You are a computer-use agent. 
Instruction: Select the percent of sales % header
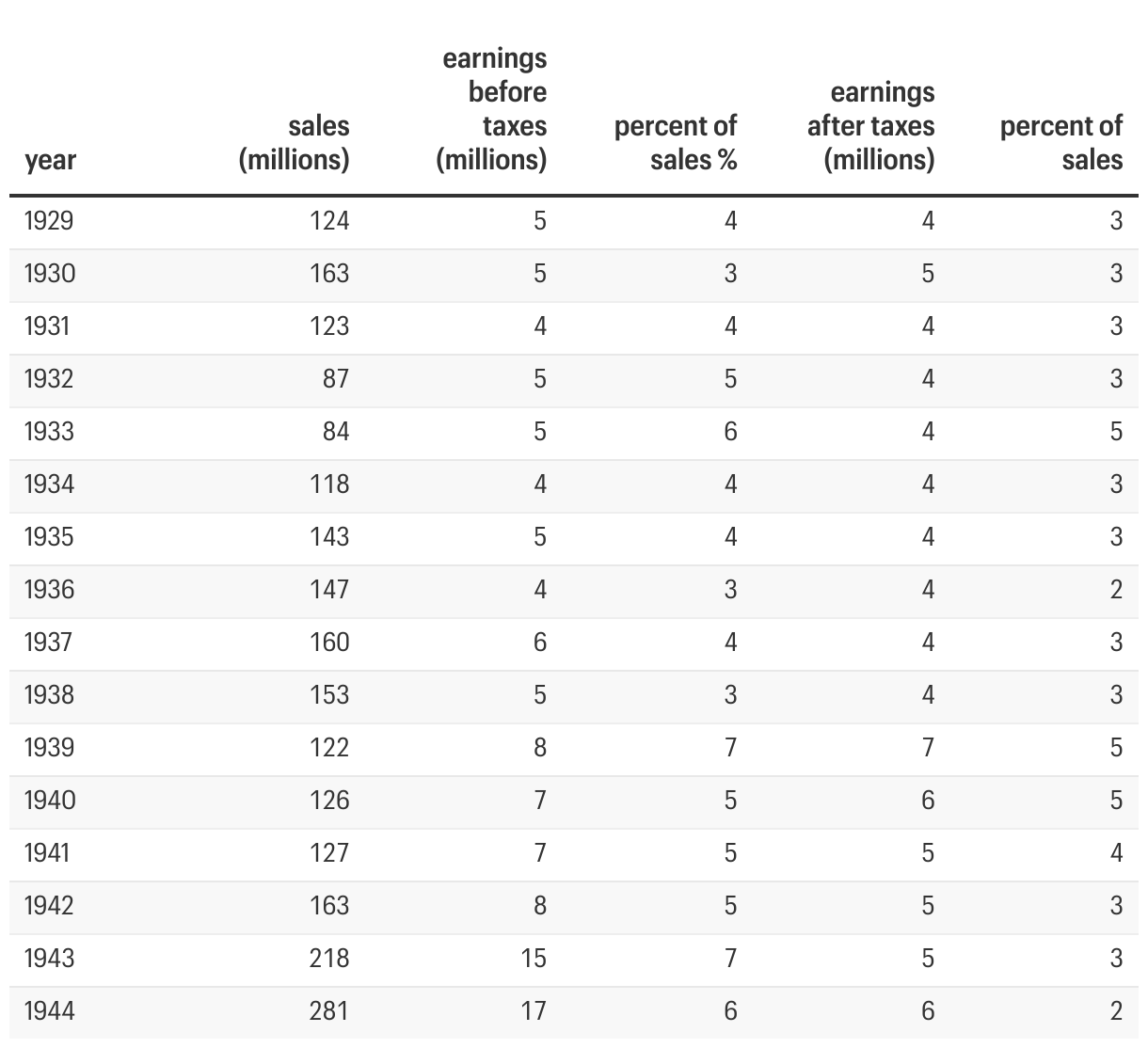tap(676, 143)
